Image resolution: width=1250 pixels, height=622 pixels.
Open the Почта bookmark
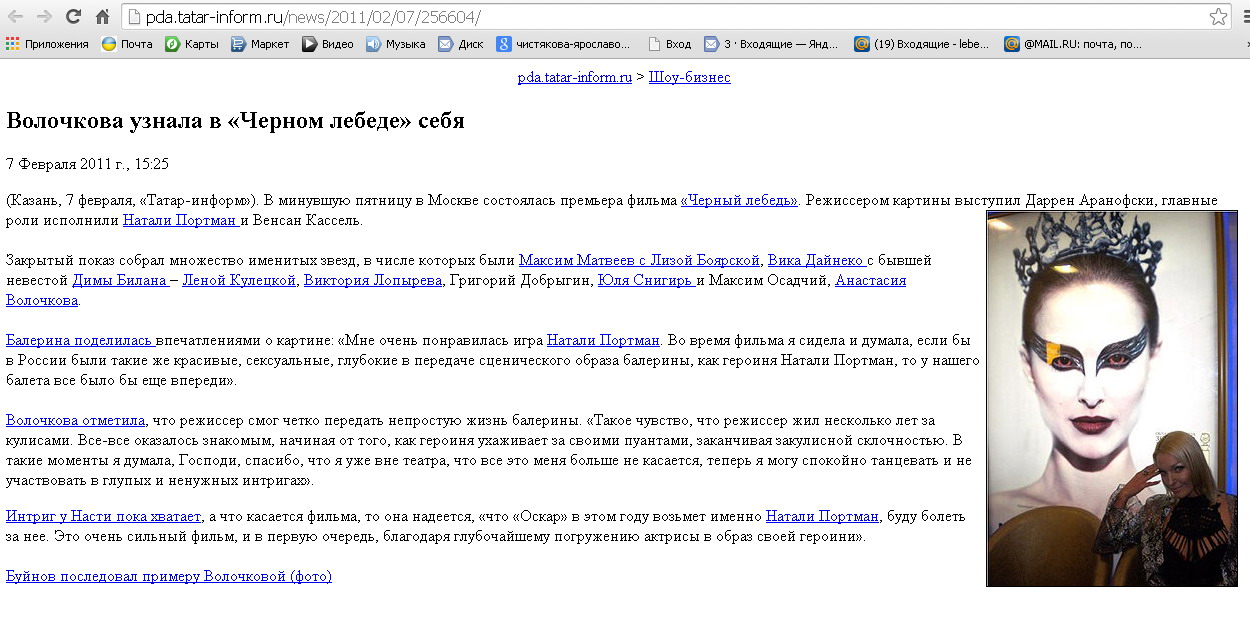click(x=127, y=44)
